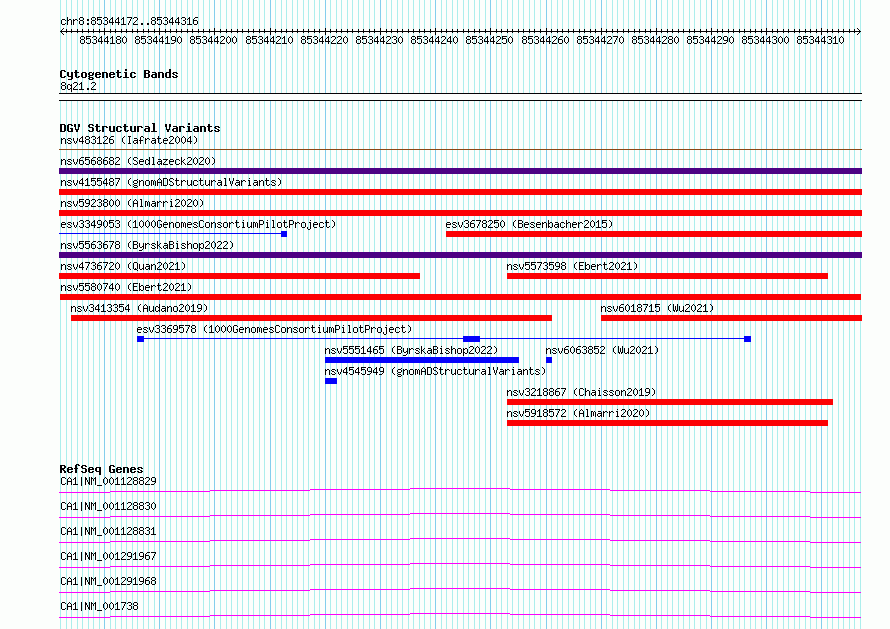Select the red nsv5573598 Ebert2021 bar
The image size is (890, 629).
(x=667, y=276)
